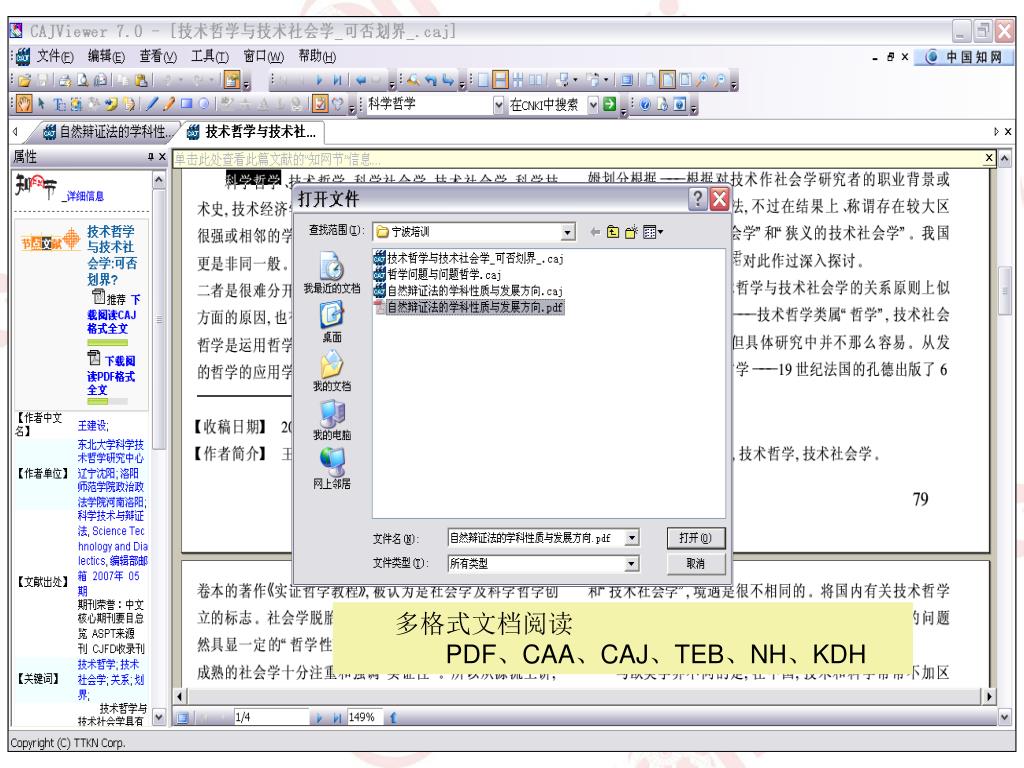
Task: Expand the 在CNKI中搜索 dropdown
Action: tap(593, 104)
